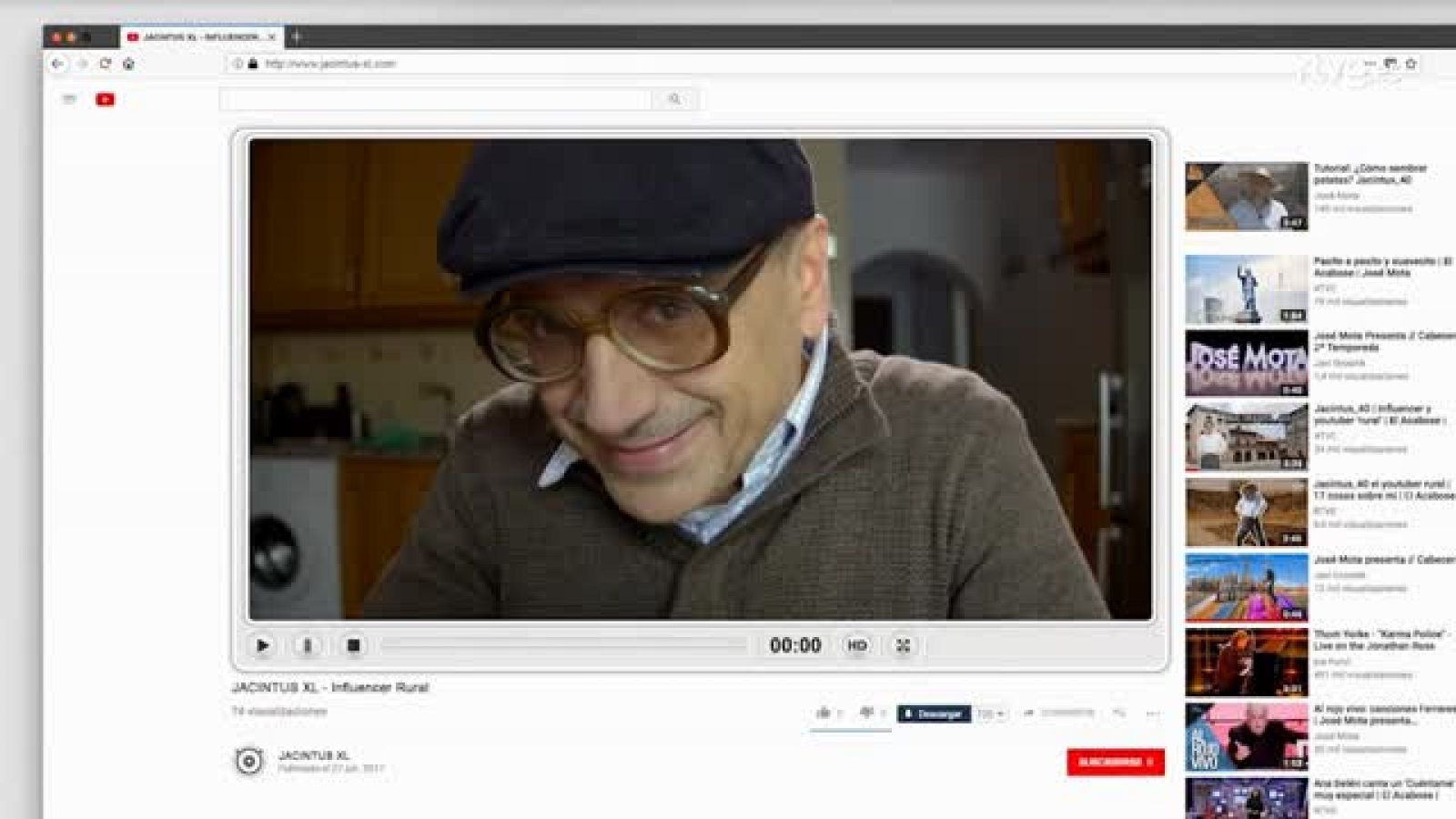The width and height of the screenshot is (1456, 819).
Task: Open a new tab with plus button
Action: [x=296, y=36]
